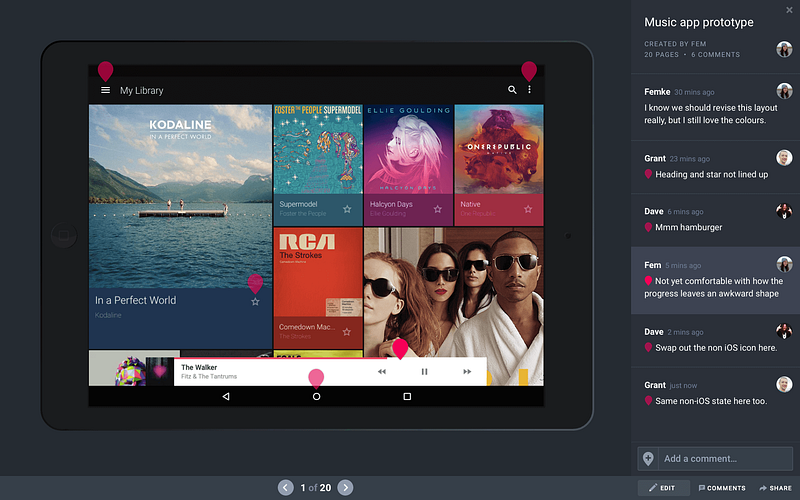This screenshot has height=500, width=800.
Task: Click the comment pin above overflow menu
Action: pos(529,71)
